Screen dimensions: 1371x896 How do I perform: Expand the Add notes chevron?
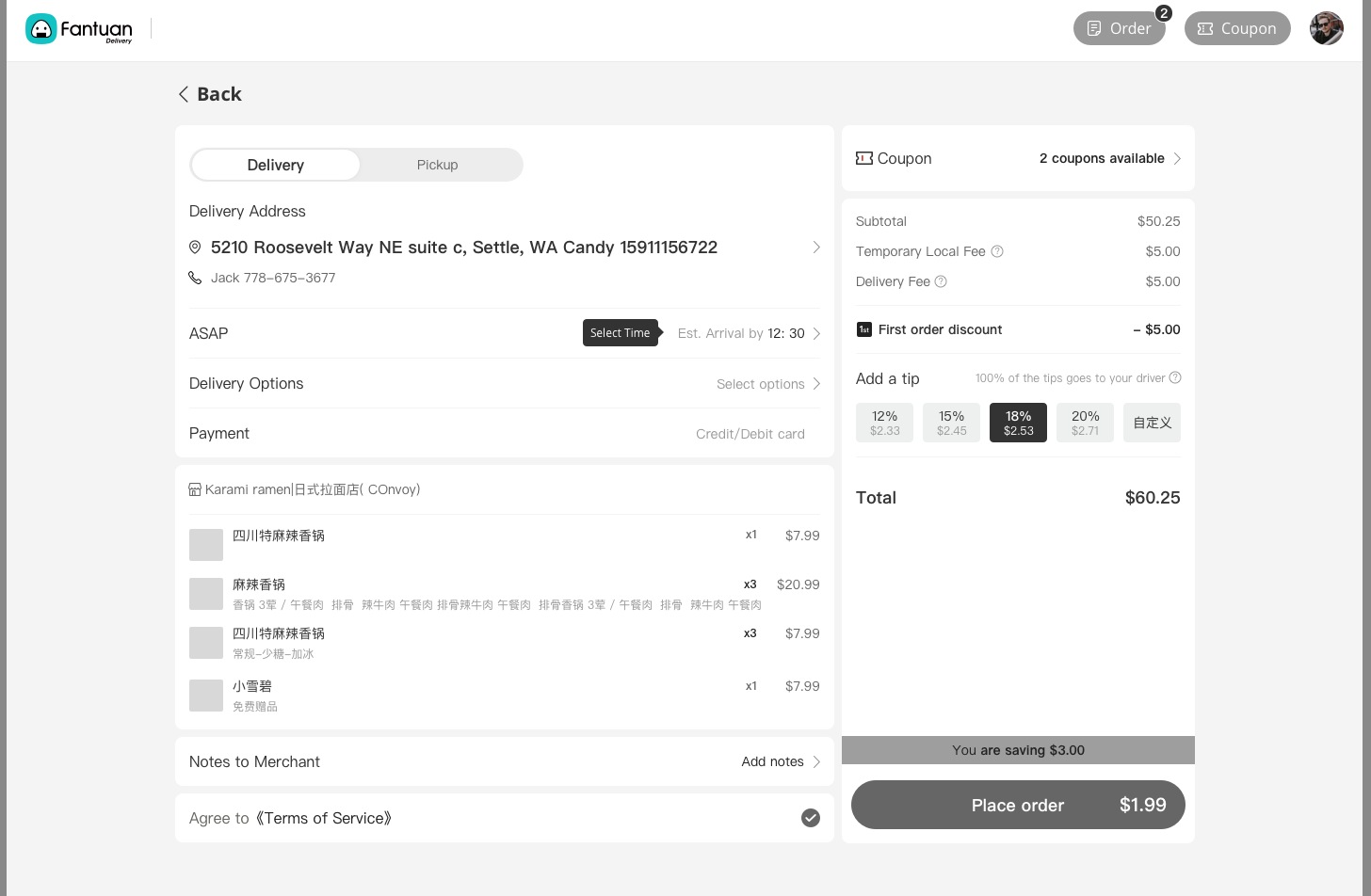(816, 761)
